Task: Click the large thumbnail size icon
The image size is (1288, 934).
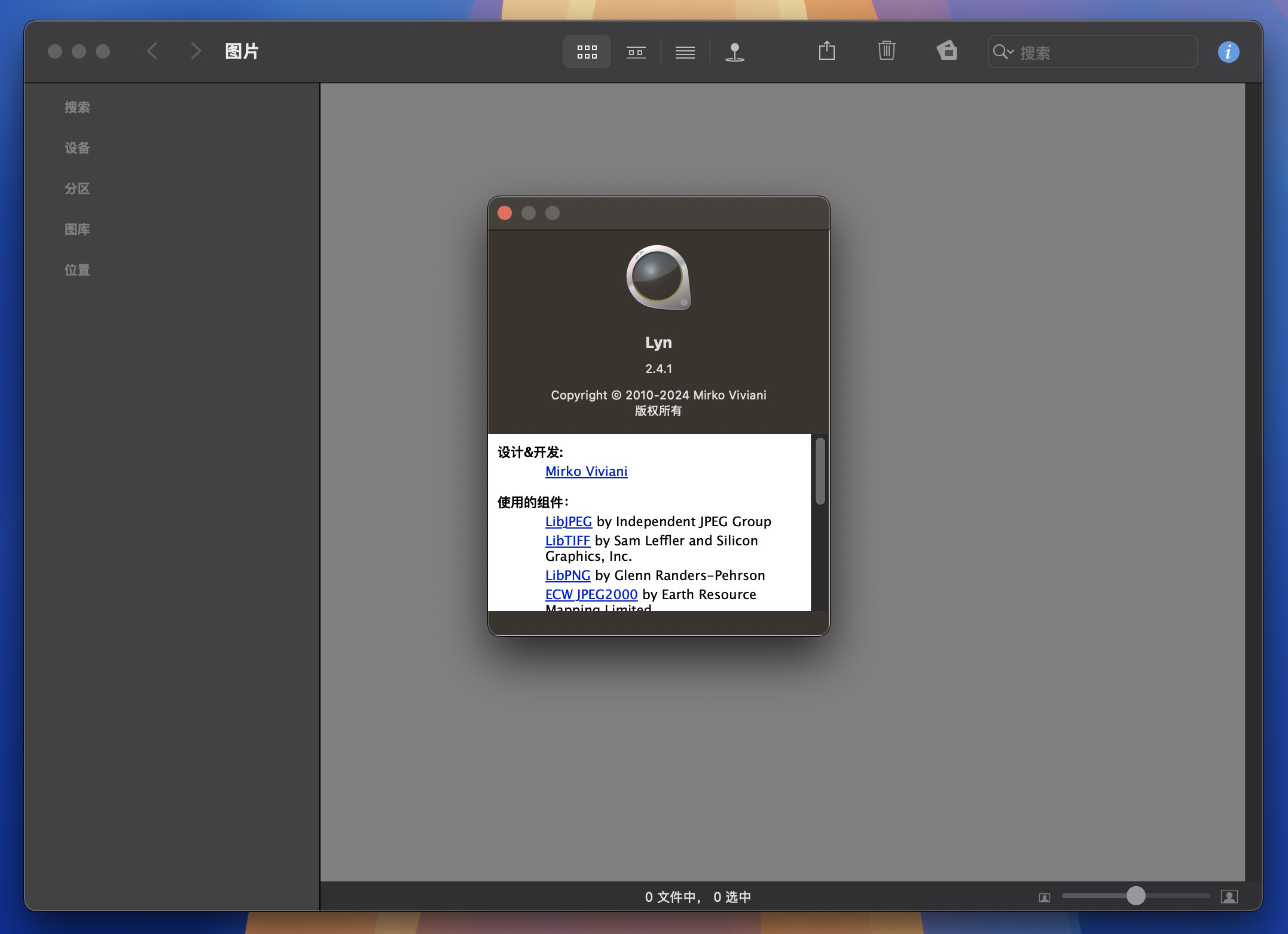Action: (x=1229, y=896)
